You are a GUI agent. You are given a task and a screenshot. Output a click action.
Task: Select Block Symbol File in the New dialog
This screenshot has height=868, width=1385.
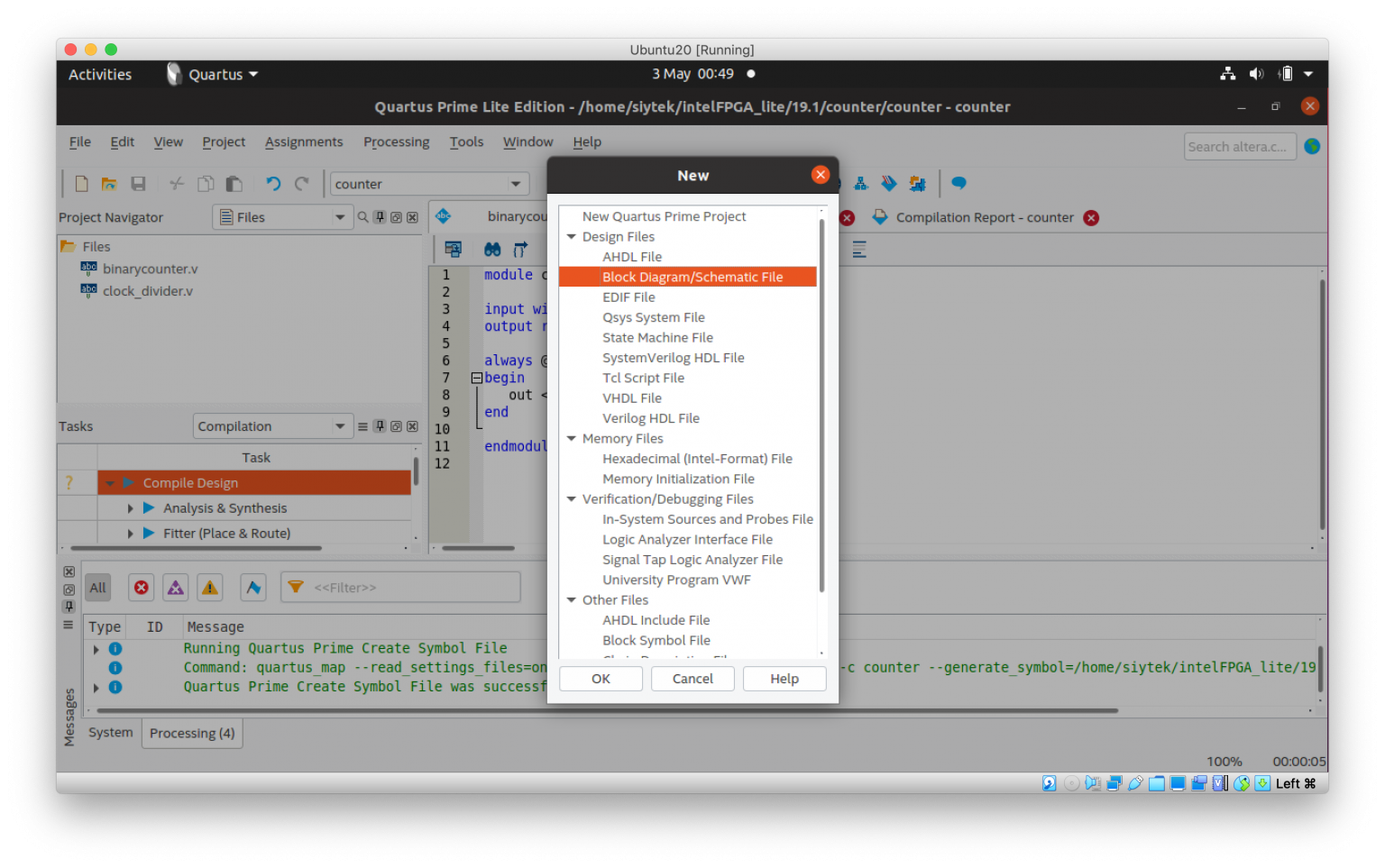click(656, 640)
